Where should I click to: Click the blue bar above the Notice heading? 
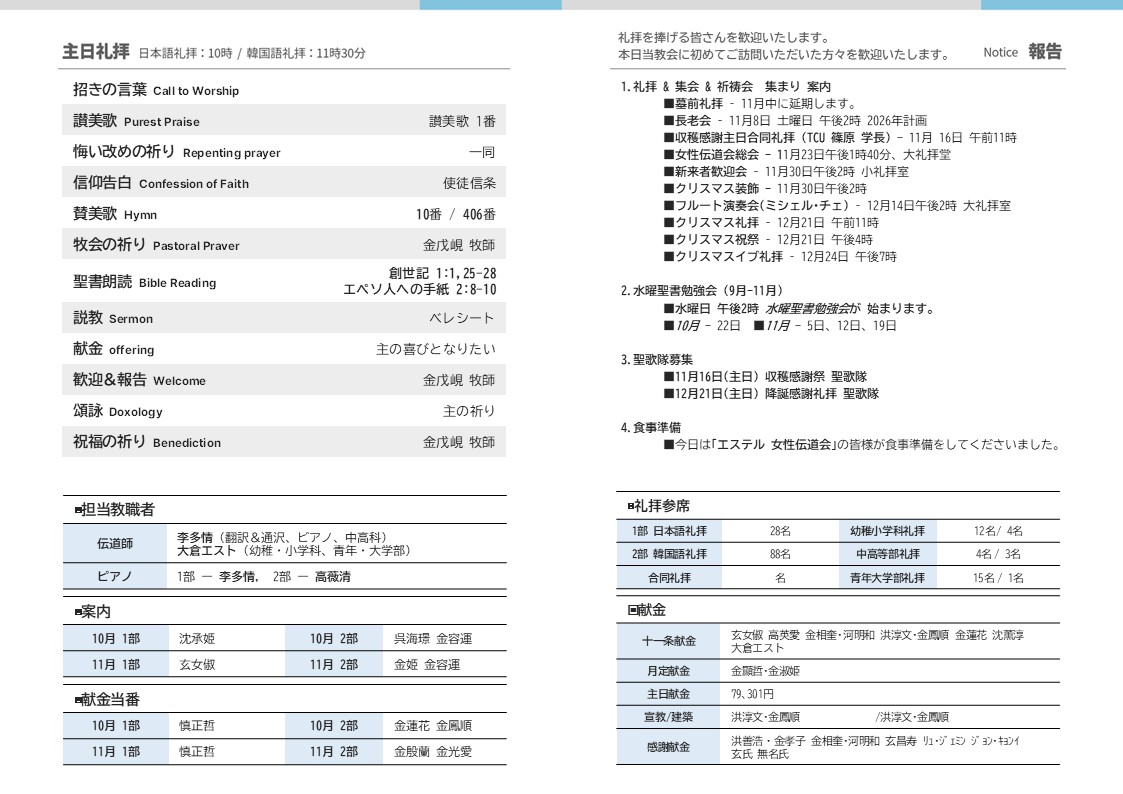(x=1051, y=5)
